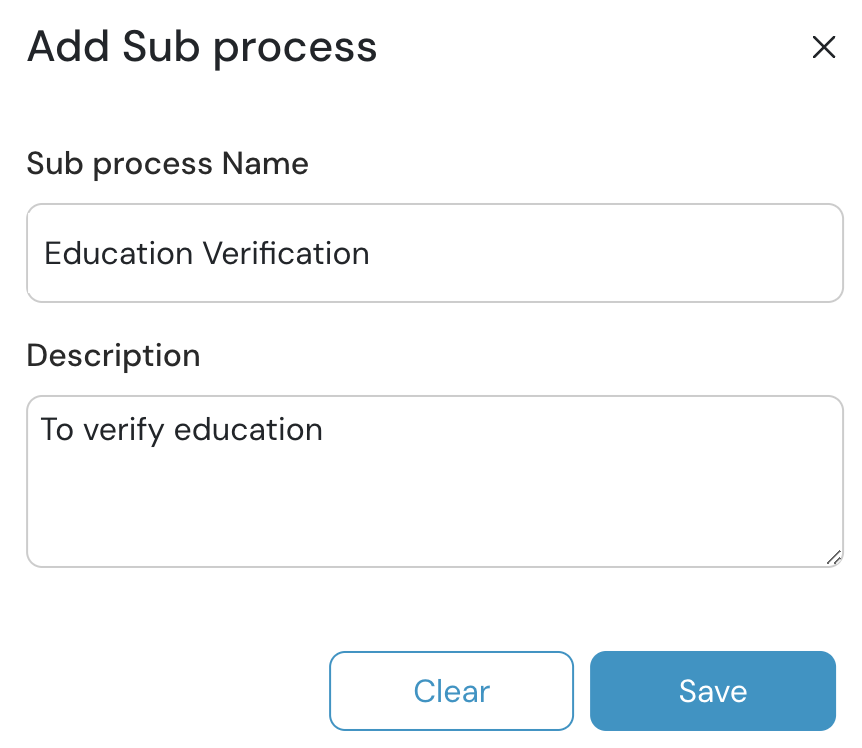Viewport: 862px width, 748px height.
Task: Click the Sub process Name label
Action: click(x=167, y=163)
